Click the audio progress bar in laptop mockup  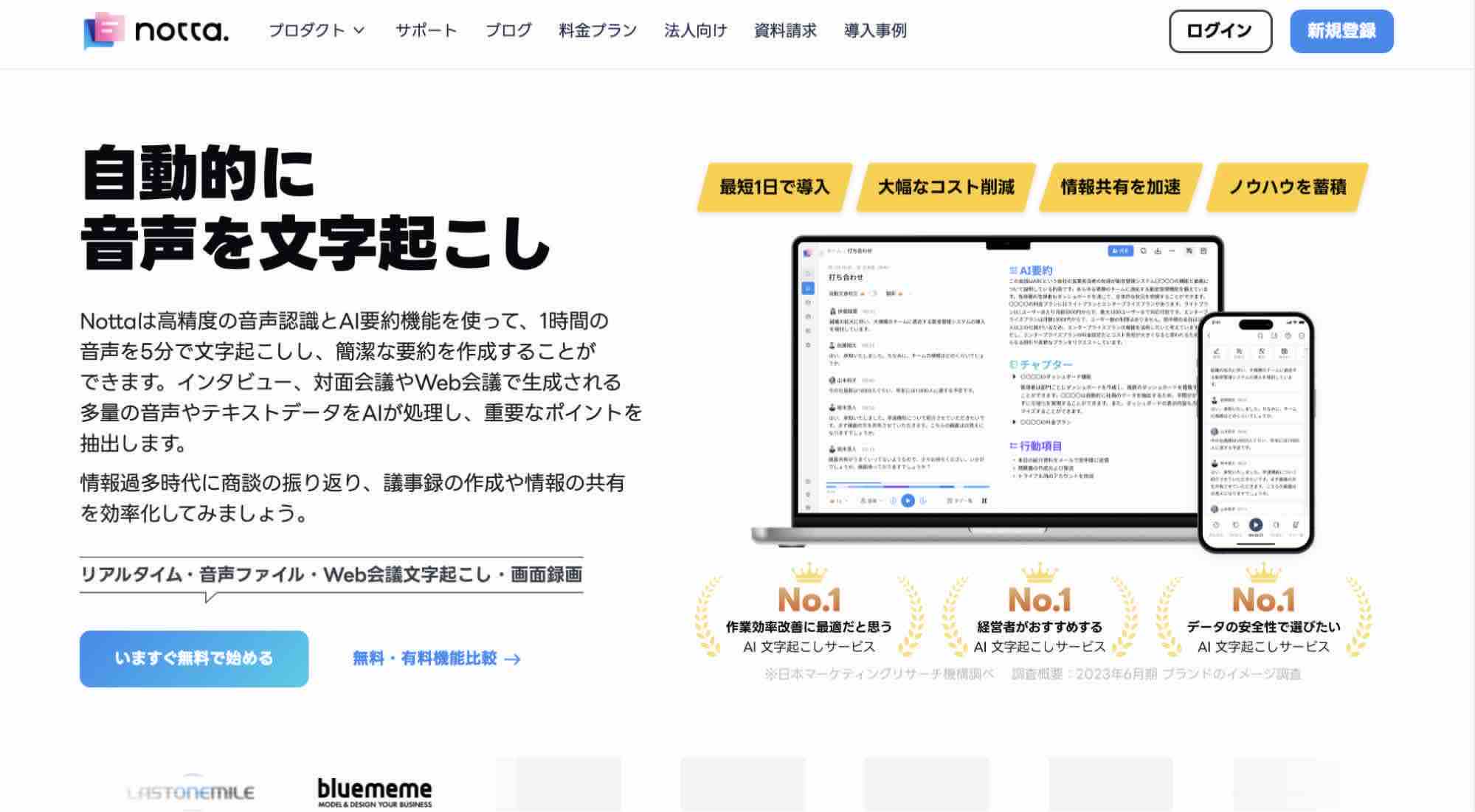tap(907, 486)
